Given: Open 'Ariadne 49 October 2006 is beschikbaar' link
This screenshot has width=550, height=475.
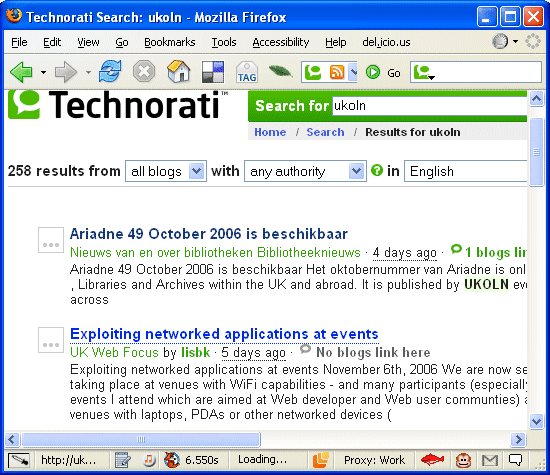Looking at the screenshot, I should 209,234.
